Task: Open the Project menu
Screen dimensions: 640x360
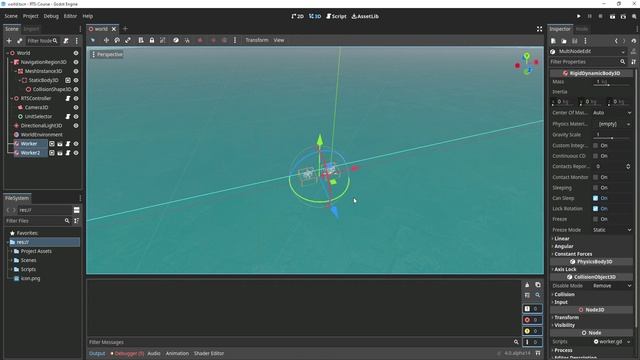Action: [31, 16]
